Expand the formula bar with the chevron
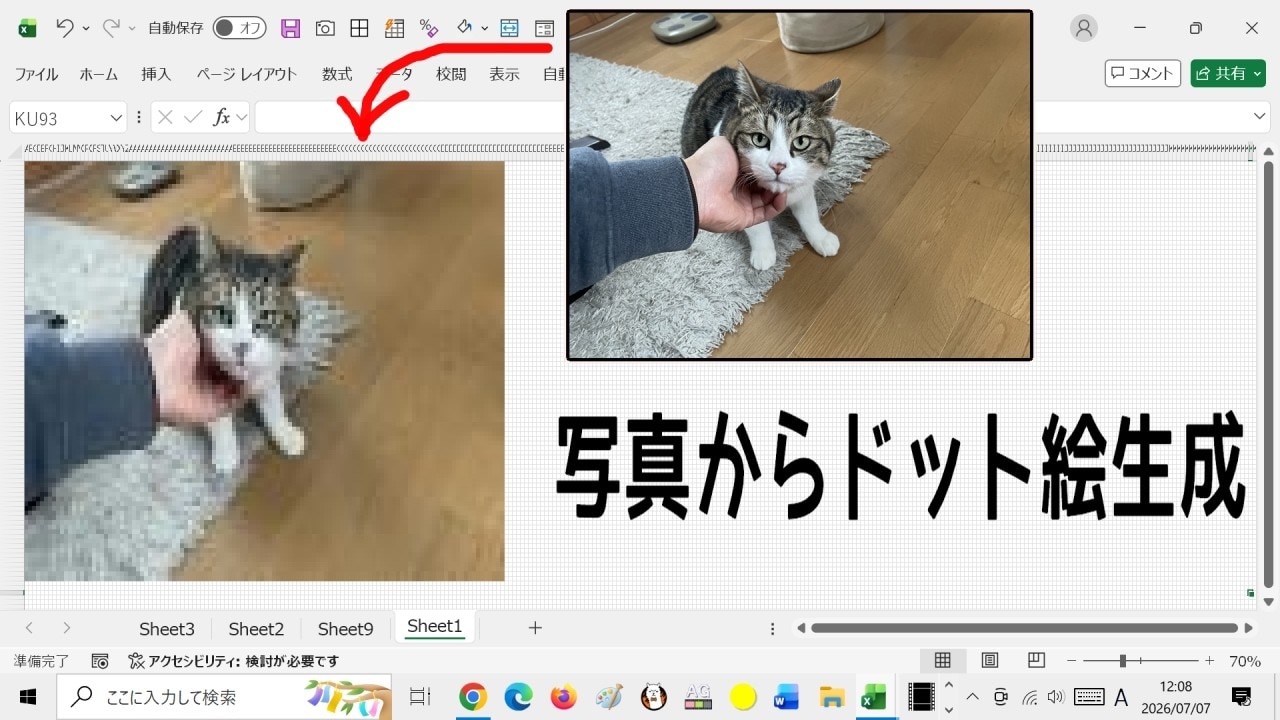The width and height of the screenshot is (1280, 720). click(x=1260, y=117)
